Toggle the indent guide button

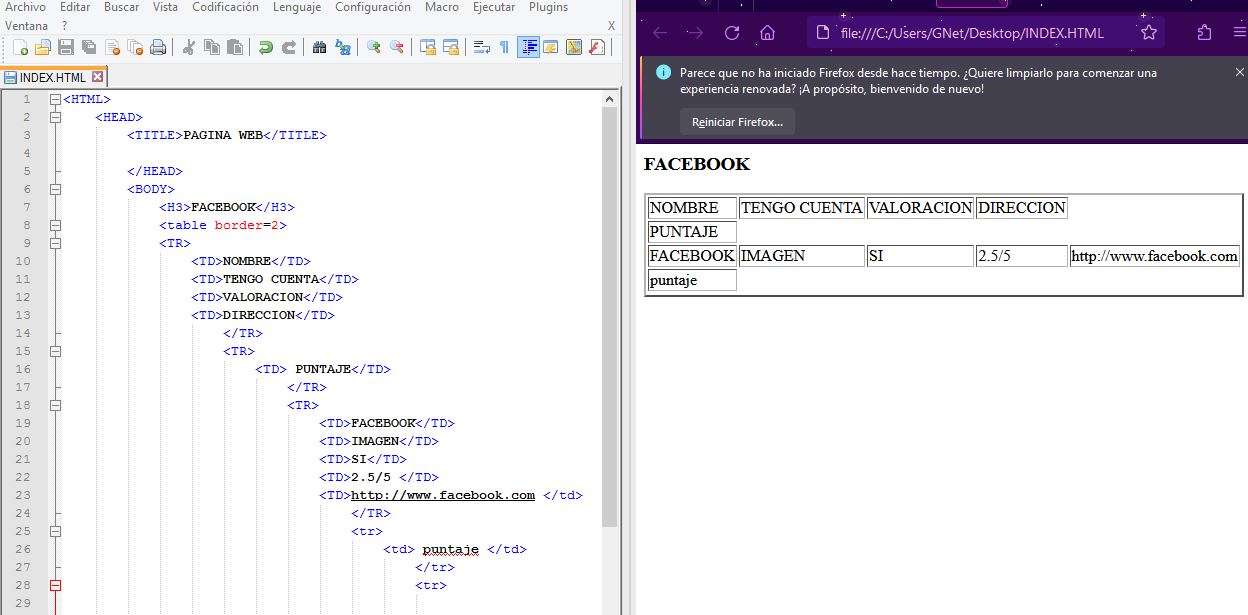(x=528, y=47)
